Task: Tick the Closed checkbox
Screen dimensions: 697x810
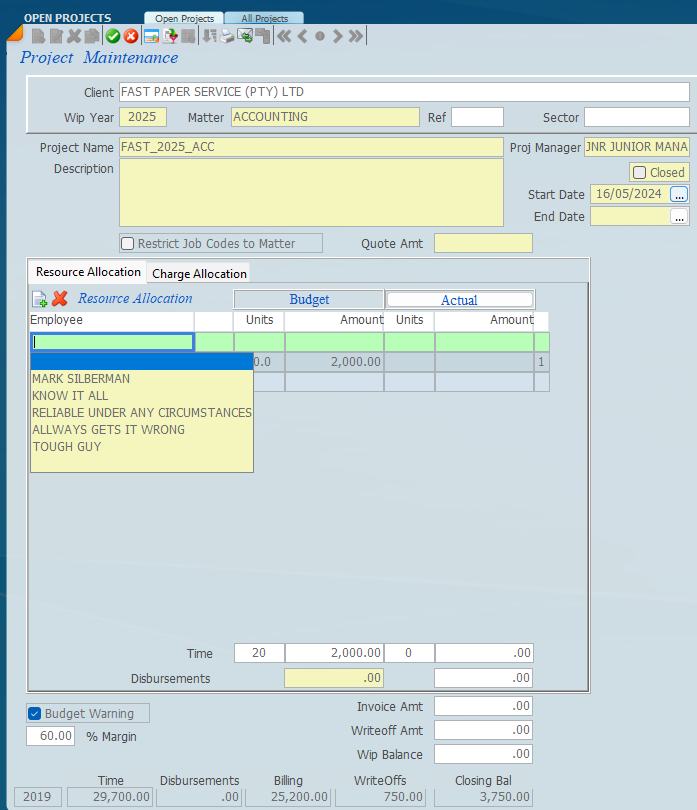Action: coord(640,172)
